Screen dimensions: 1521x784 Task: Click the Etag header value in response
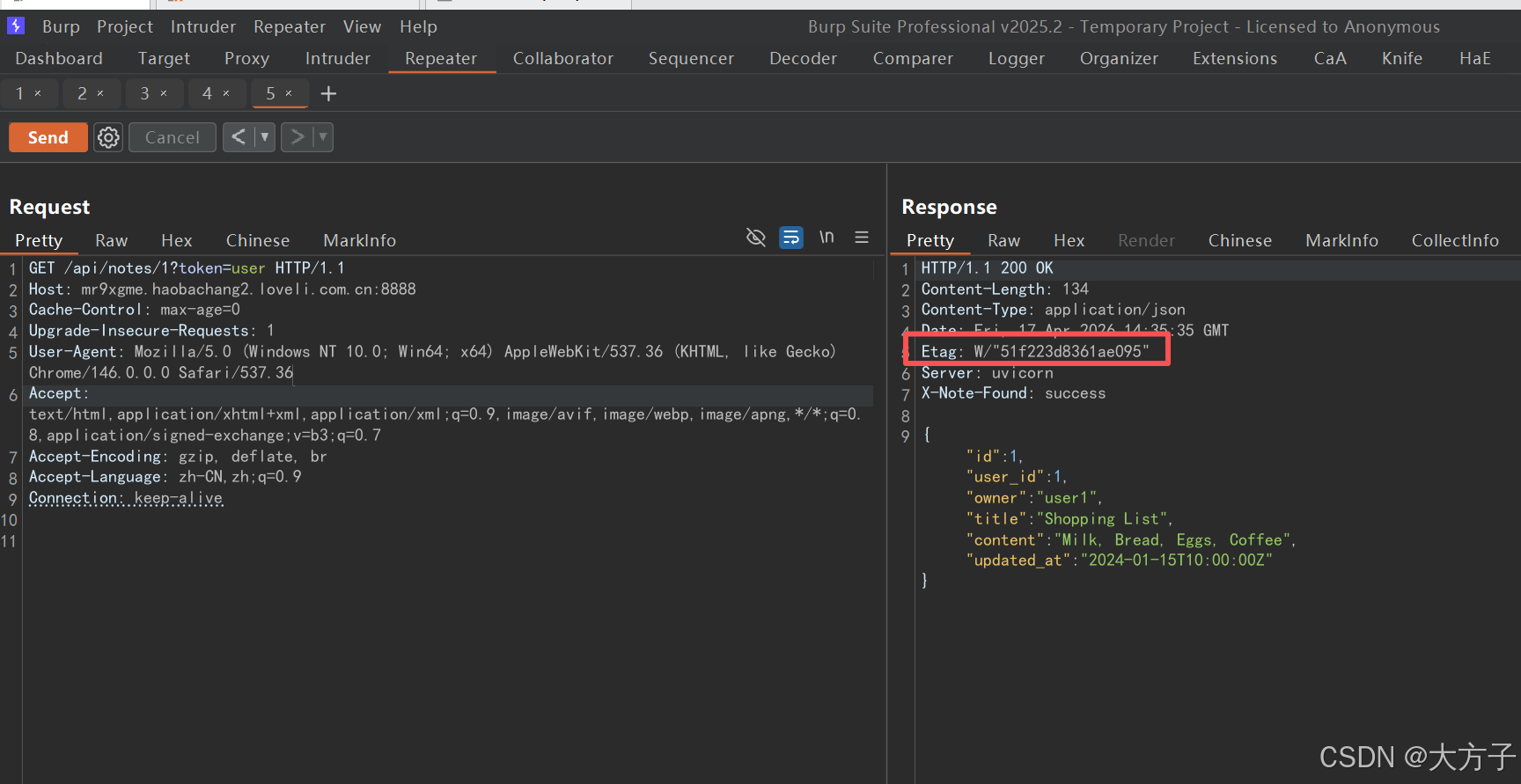[1062, 351]
